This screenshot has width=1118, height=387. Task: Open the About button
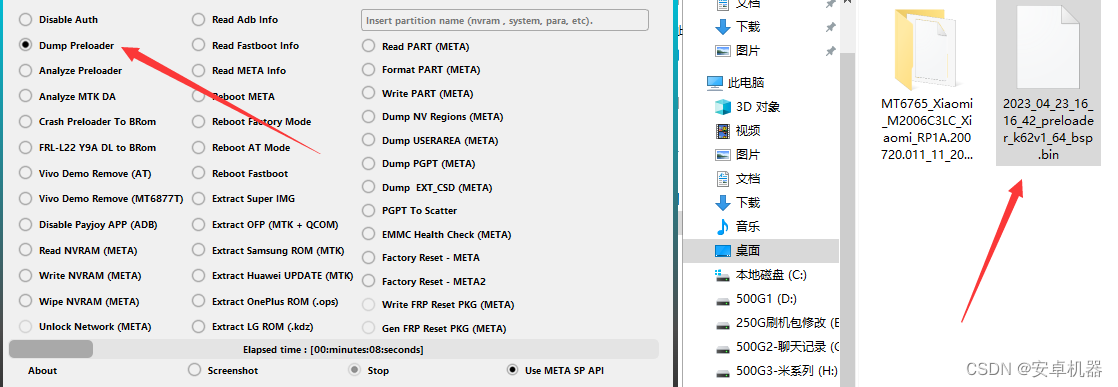(x=42, y=371)
